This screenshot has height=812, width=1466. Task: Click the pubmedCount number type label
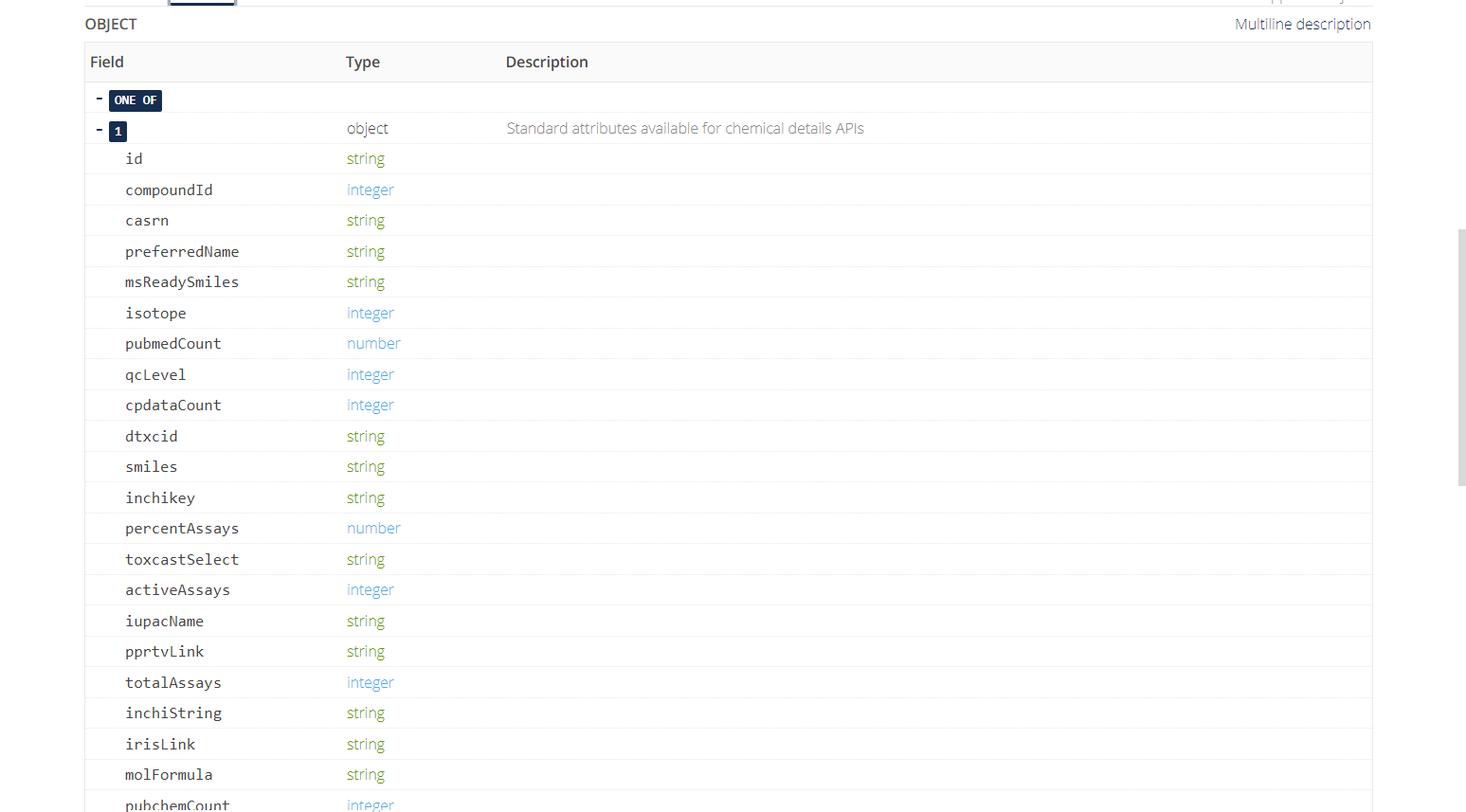tap(373, 344)
